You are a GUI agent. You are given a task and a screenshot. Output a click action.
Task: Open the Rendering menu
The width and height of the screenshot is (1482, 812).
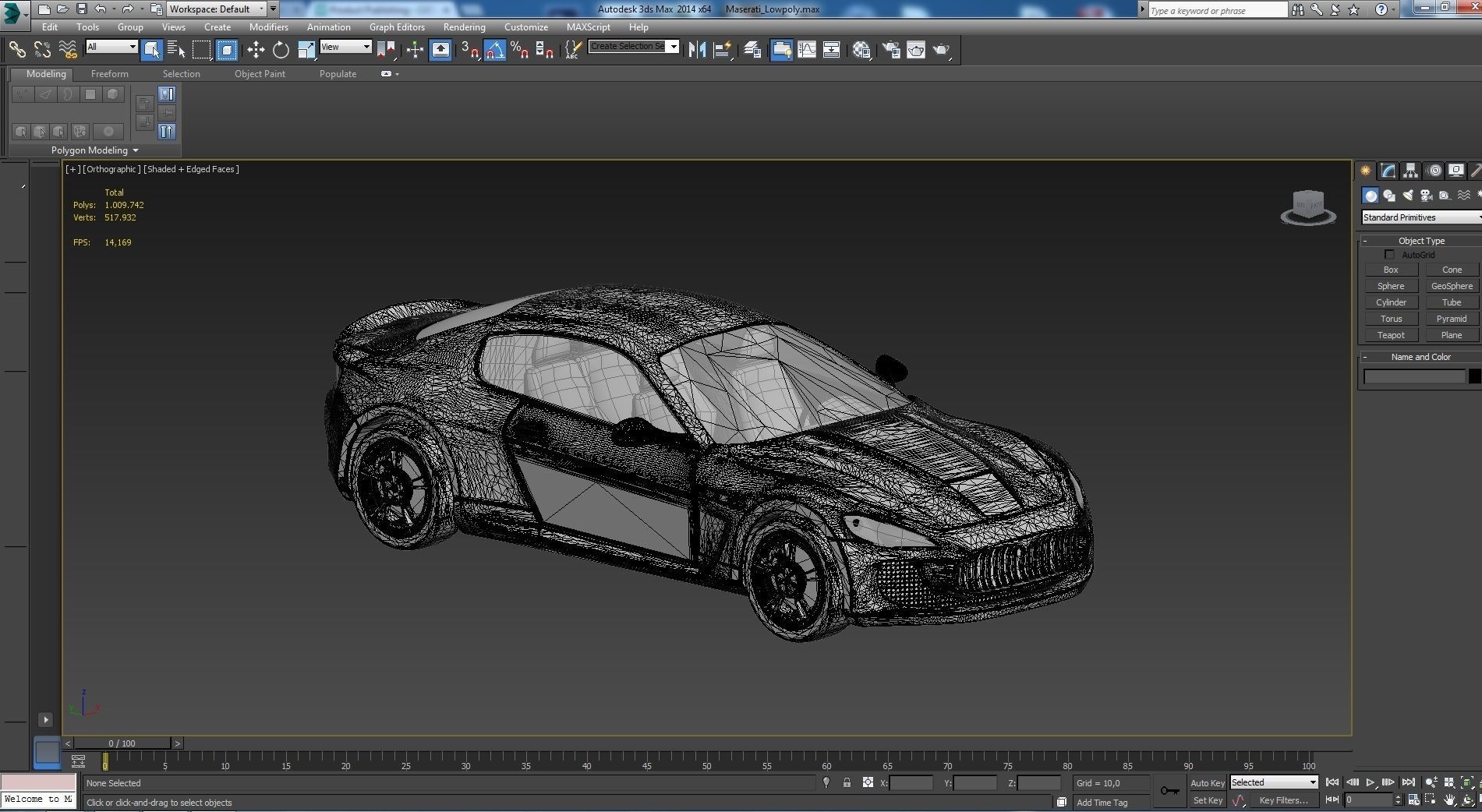(x=464, y=26)
